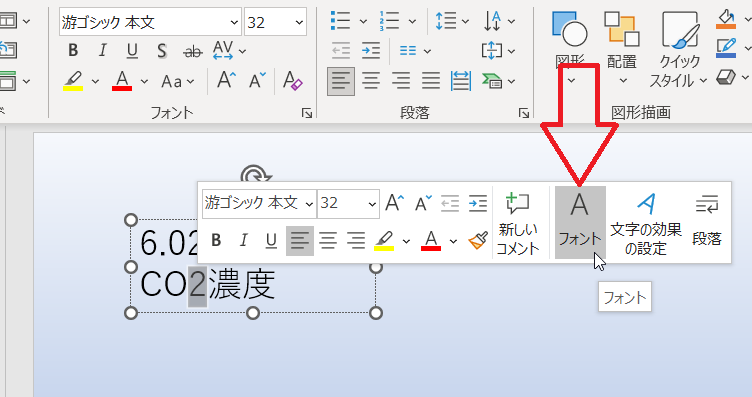The height and width of the screenshot is (397, 752).
Task: Align text left in the ribbon
Action: click(x=341, y=81)
